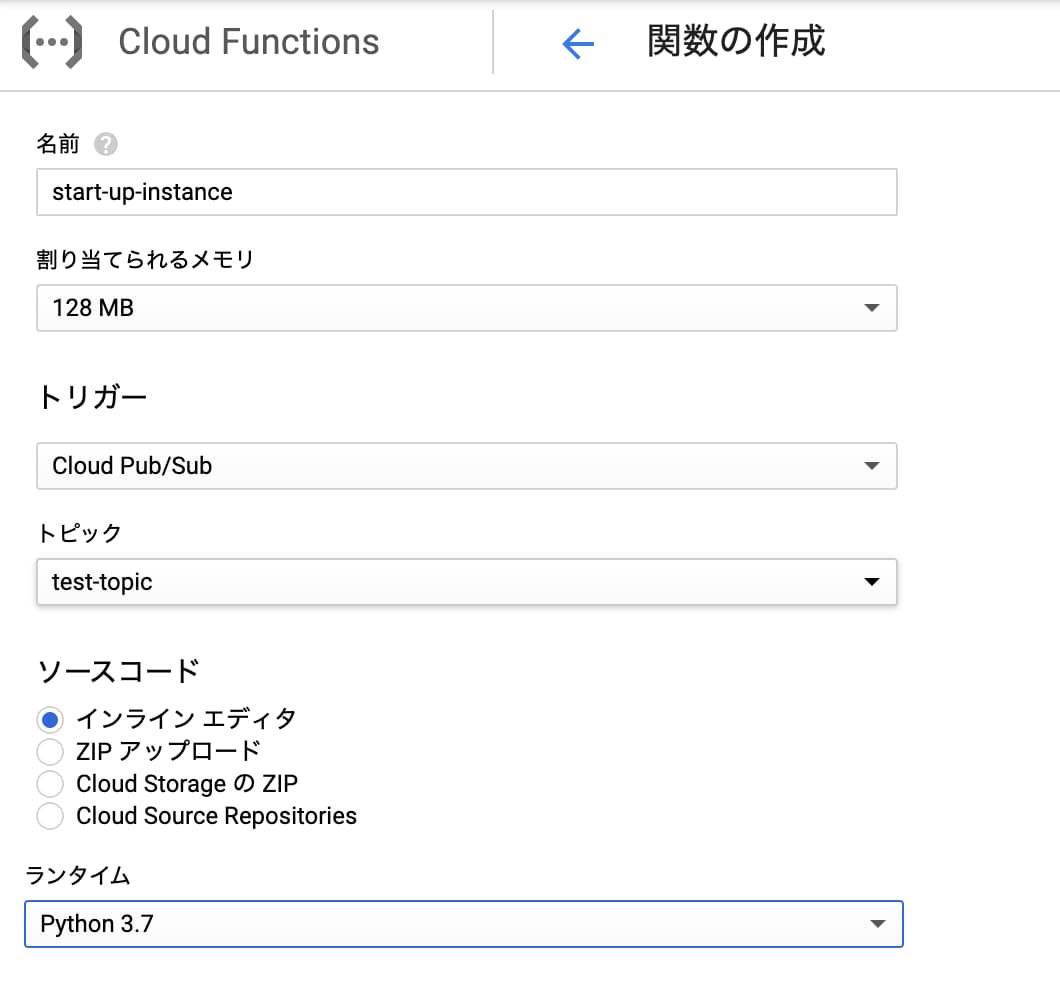
Task: Click the 割り当てられるメモリ label
Action: [145, 259]
